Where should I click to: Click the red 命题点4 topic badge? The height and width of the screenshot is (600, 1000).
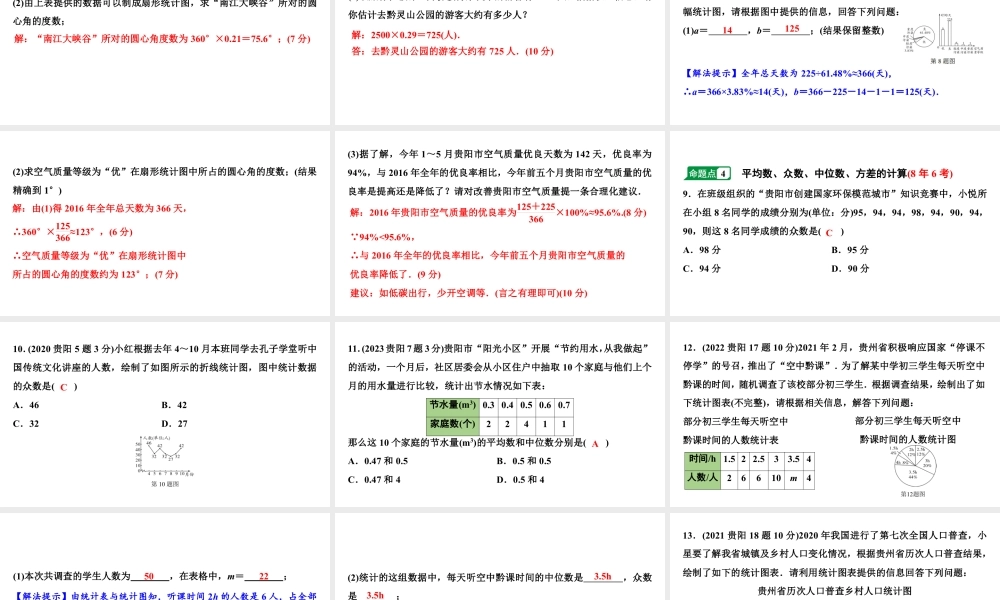710,171
